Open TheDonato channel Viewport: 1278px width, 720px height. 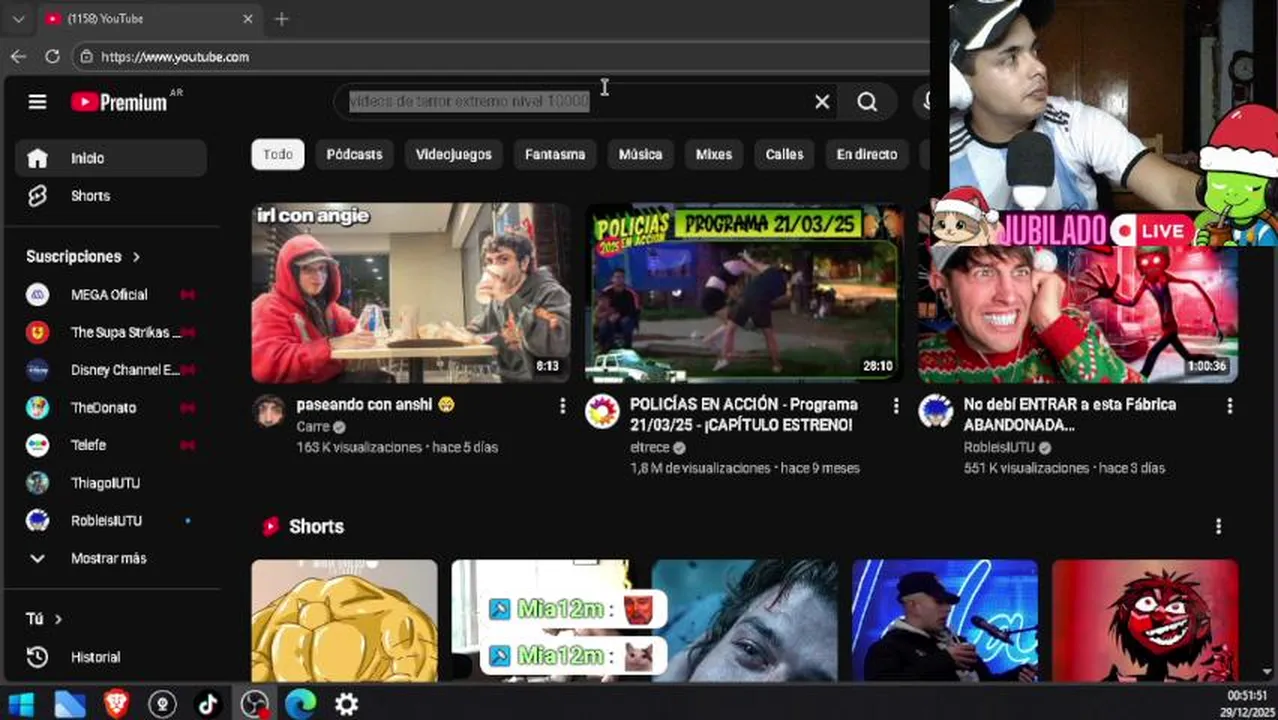click(111, 408)
